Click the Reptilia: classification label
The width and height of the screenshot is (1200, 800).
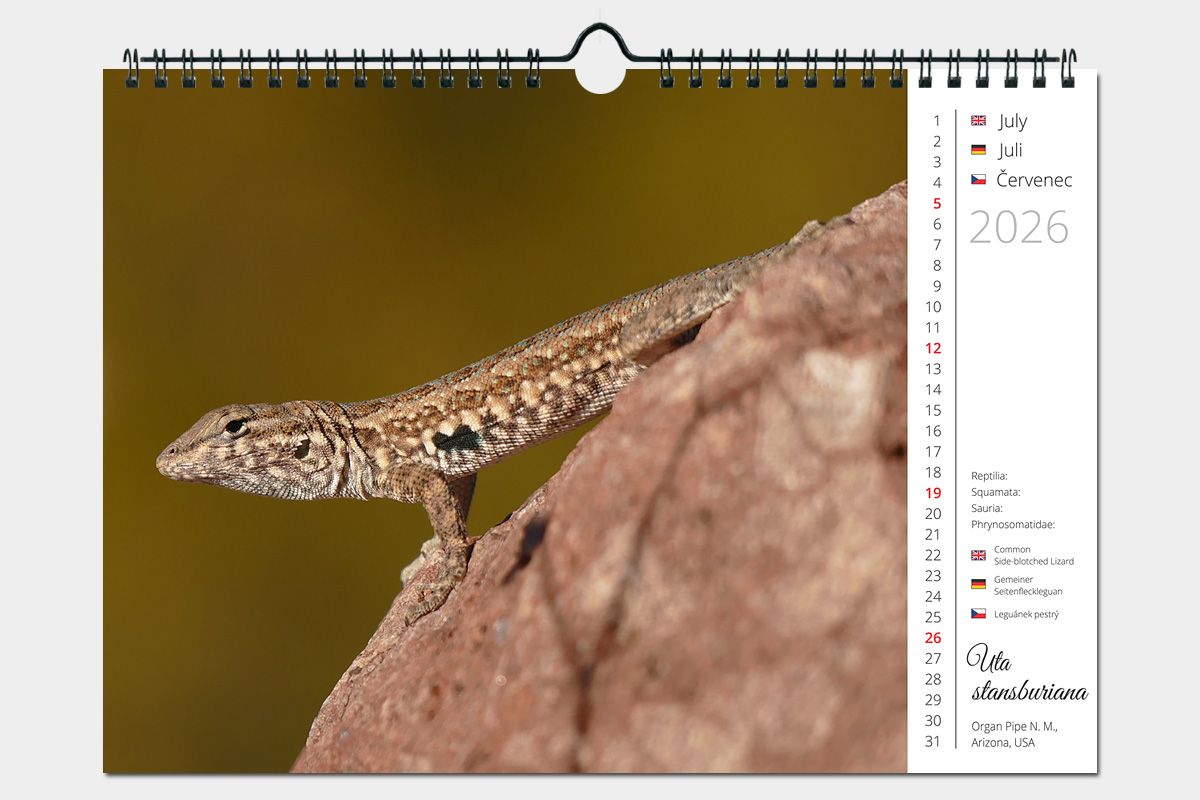(x=989, y=476)
